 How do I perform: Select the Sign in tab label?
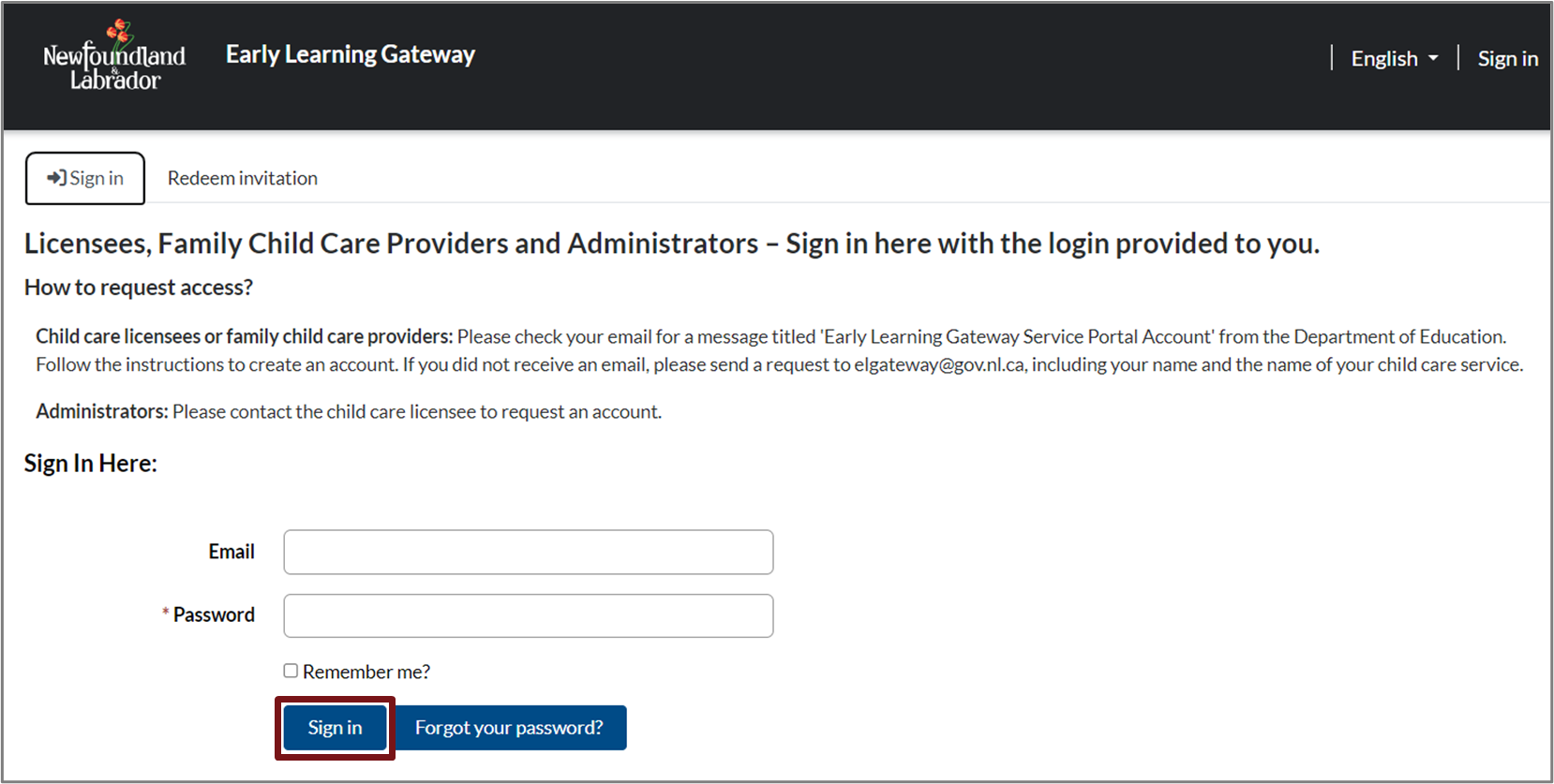click(97, 178)
